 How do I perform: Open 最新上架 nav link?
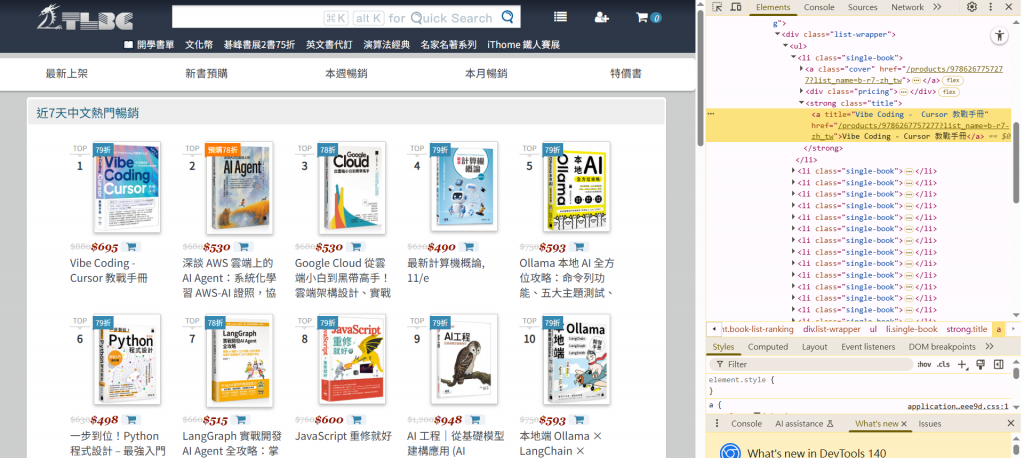(x=67, y=73)
